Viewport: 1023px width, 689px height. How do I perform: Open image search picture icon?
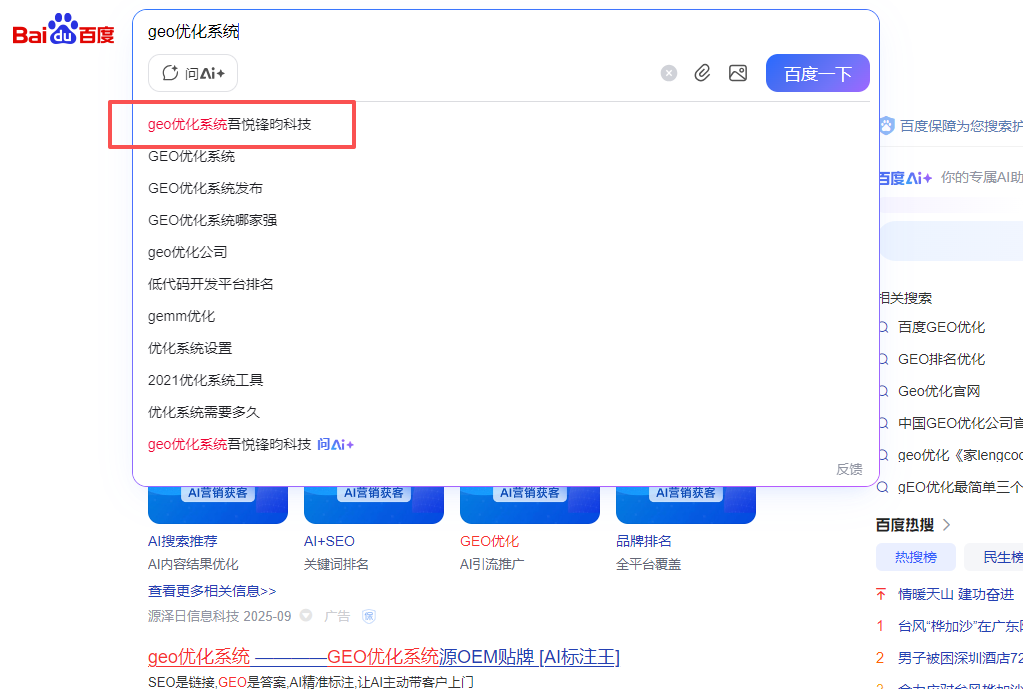738,73
